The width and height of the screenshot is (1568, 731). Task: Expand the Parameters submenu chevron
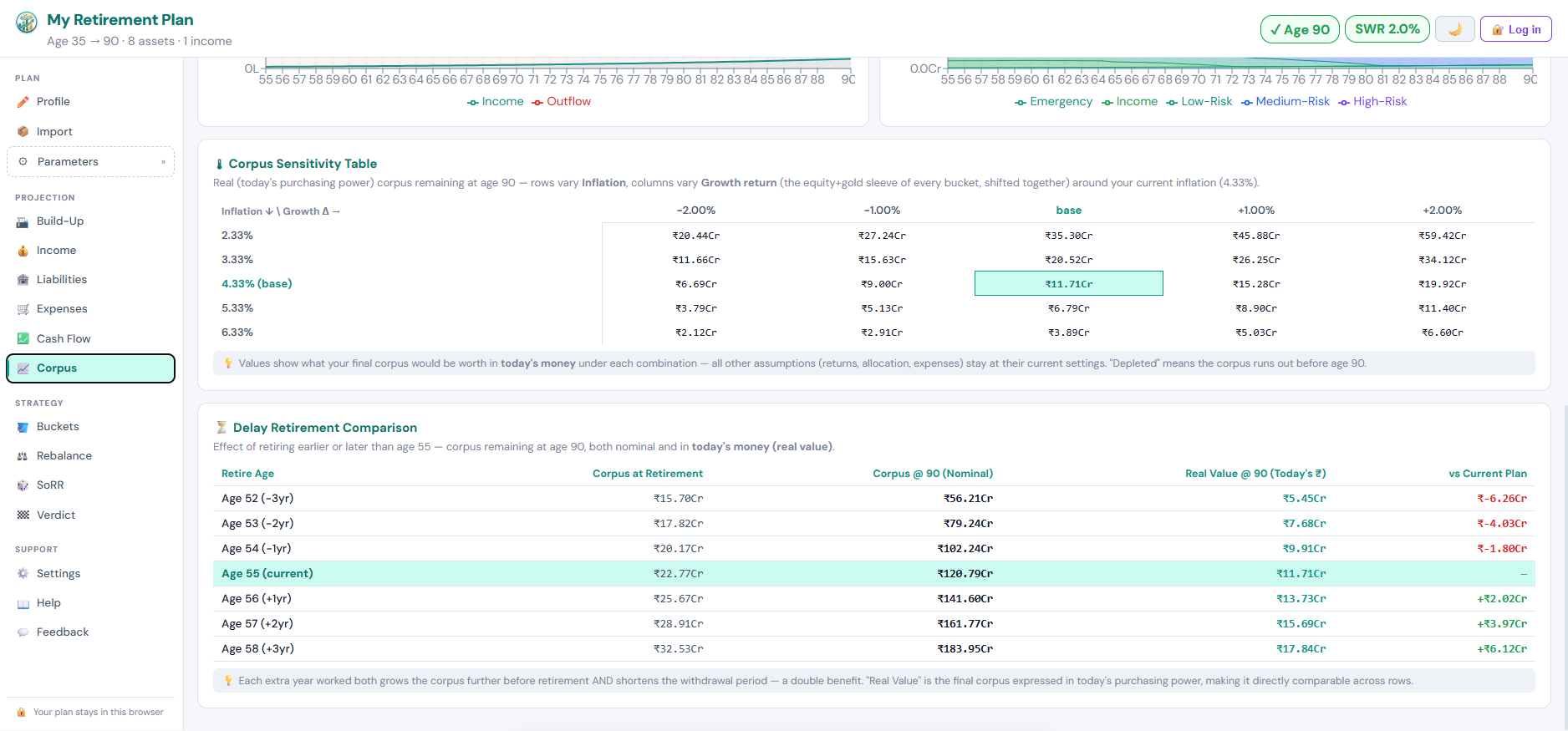coord(163,162)
